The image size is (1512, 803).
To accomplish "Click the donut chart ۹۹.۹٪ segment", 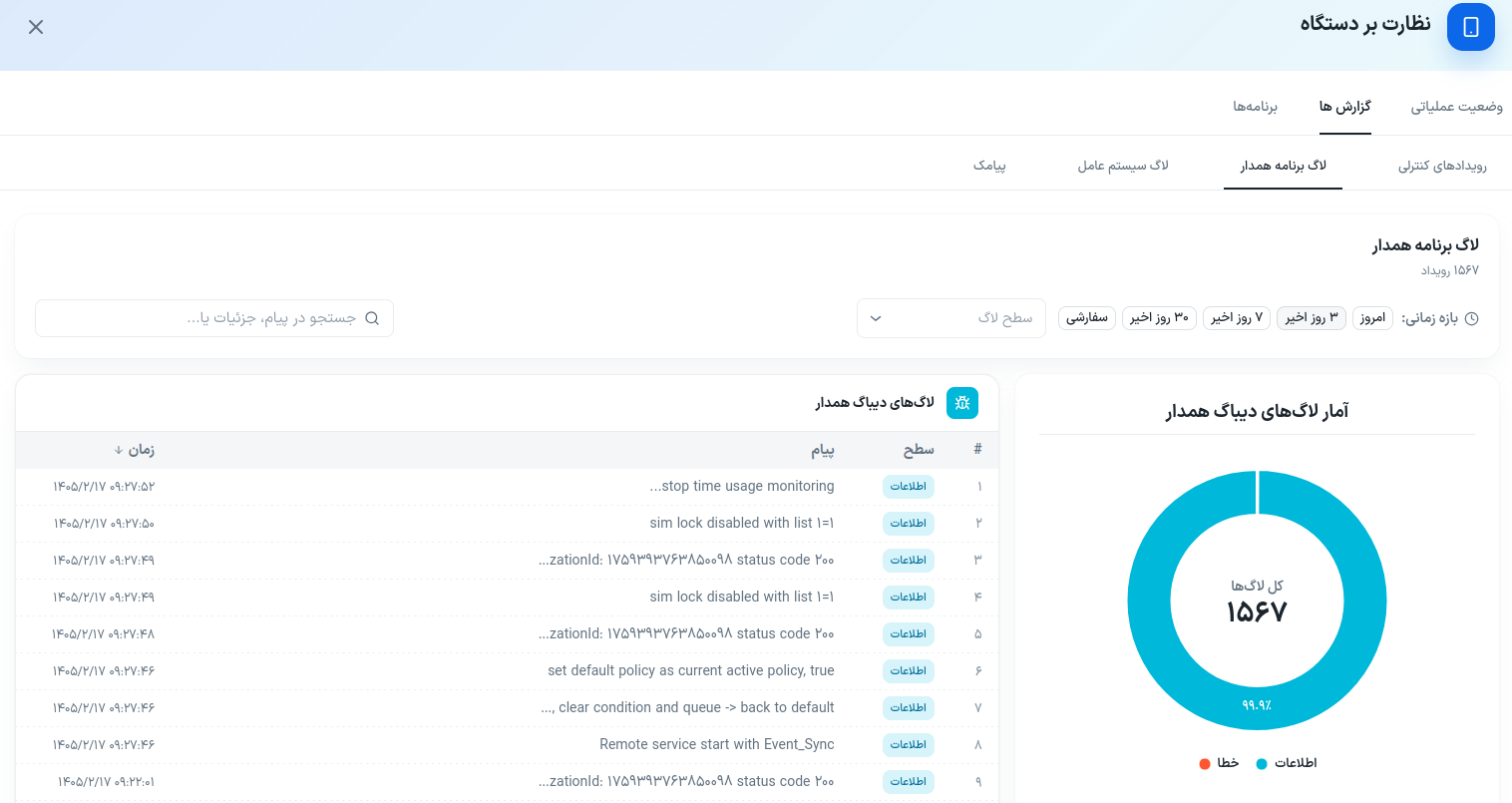I will tap(1257, 705).
